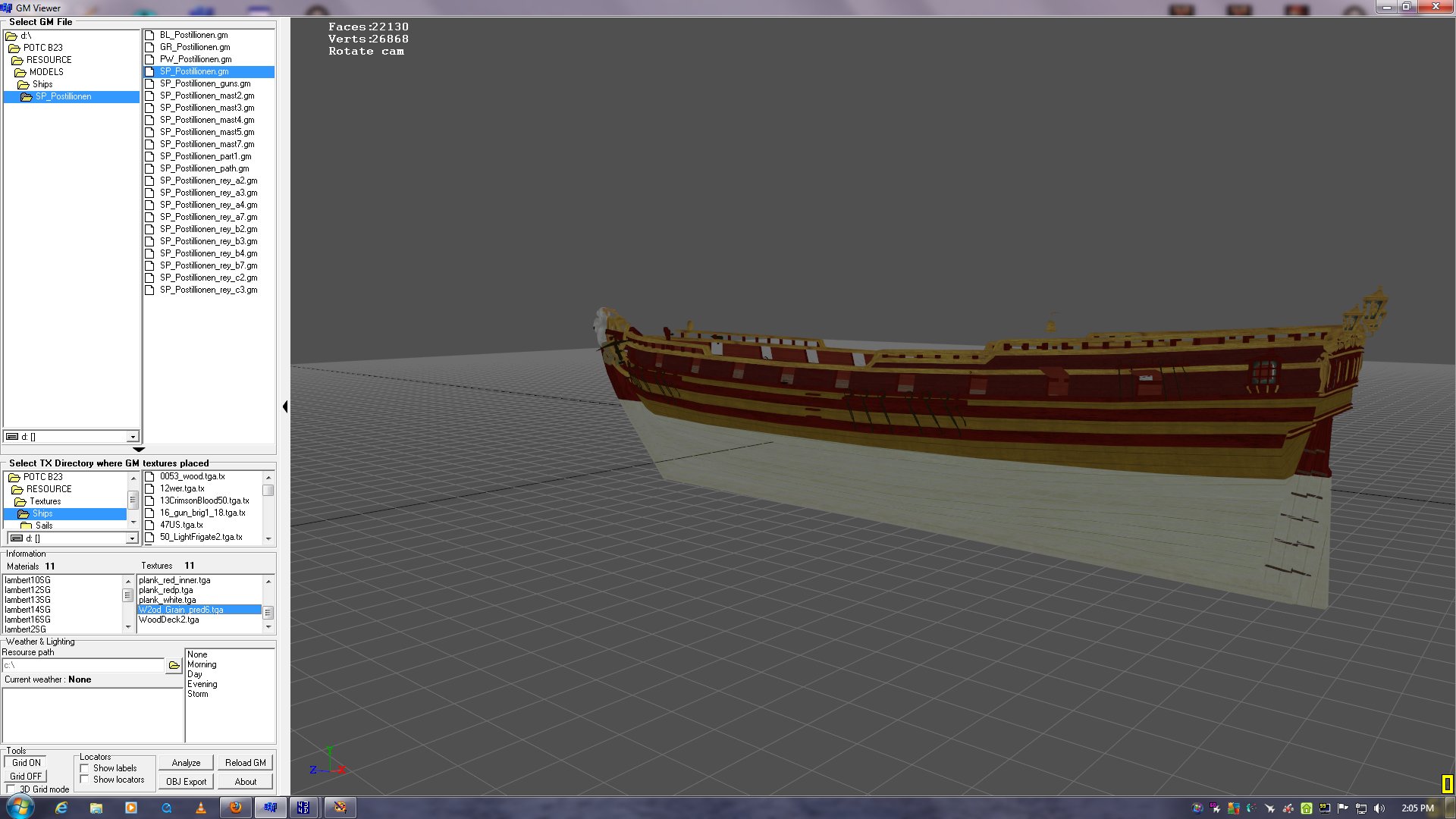Click the file icon beside 0053_wood.tga.tx

pos(149,476)
